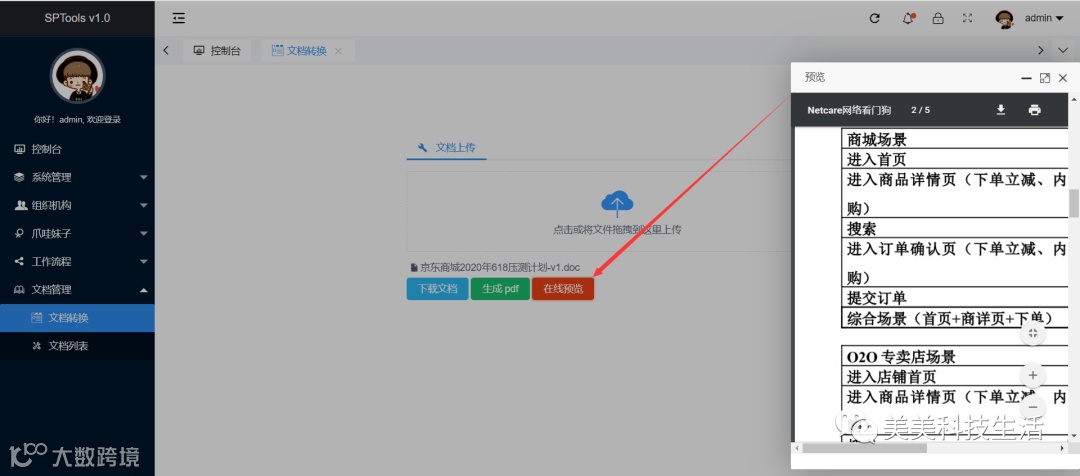Image resolution: width=1080 pixels, height=476 pixels.
Task: Click the refresh icon in the top bar
Action: (x=875, y=19)
